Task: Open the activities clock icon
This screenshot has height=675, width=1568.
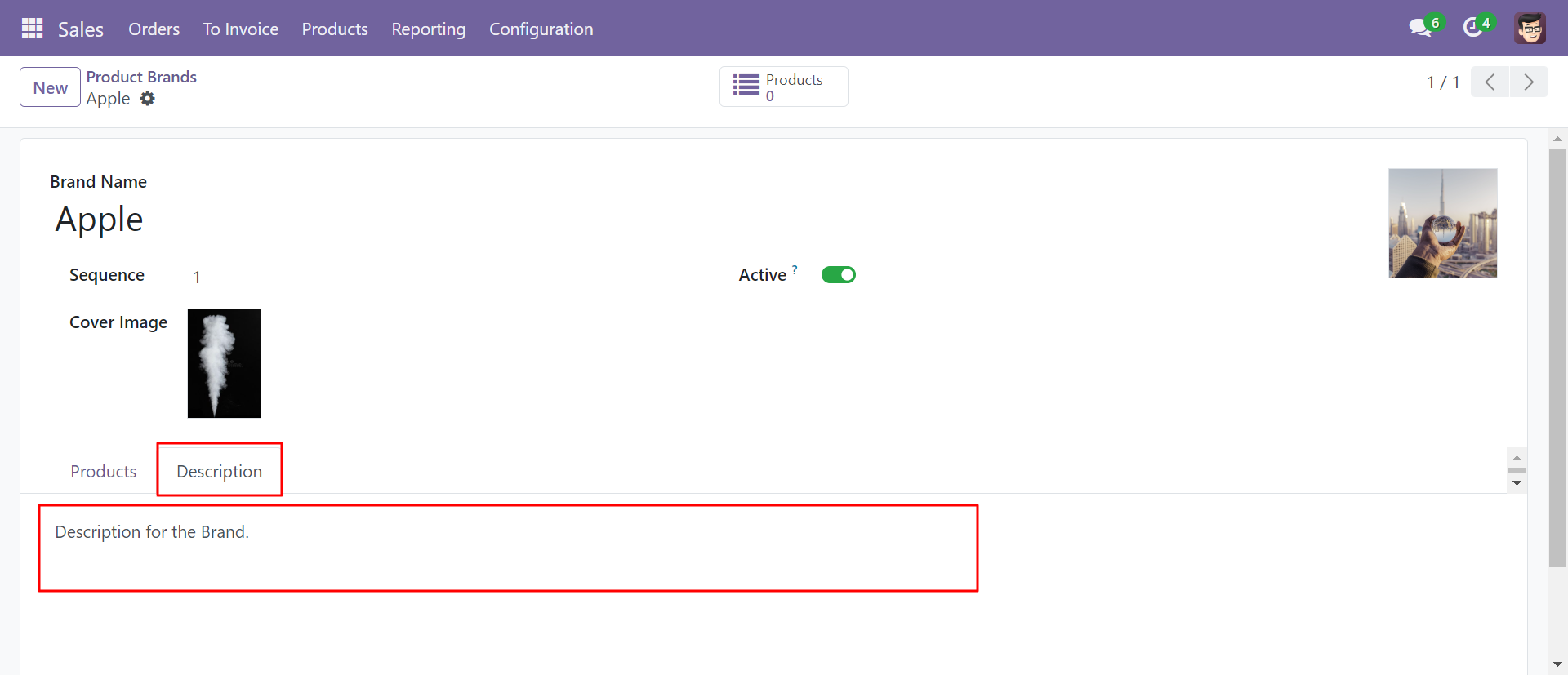Action: (1472, 28)
